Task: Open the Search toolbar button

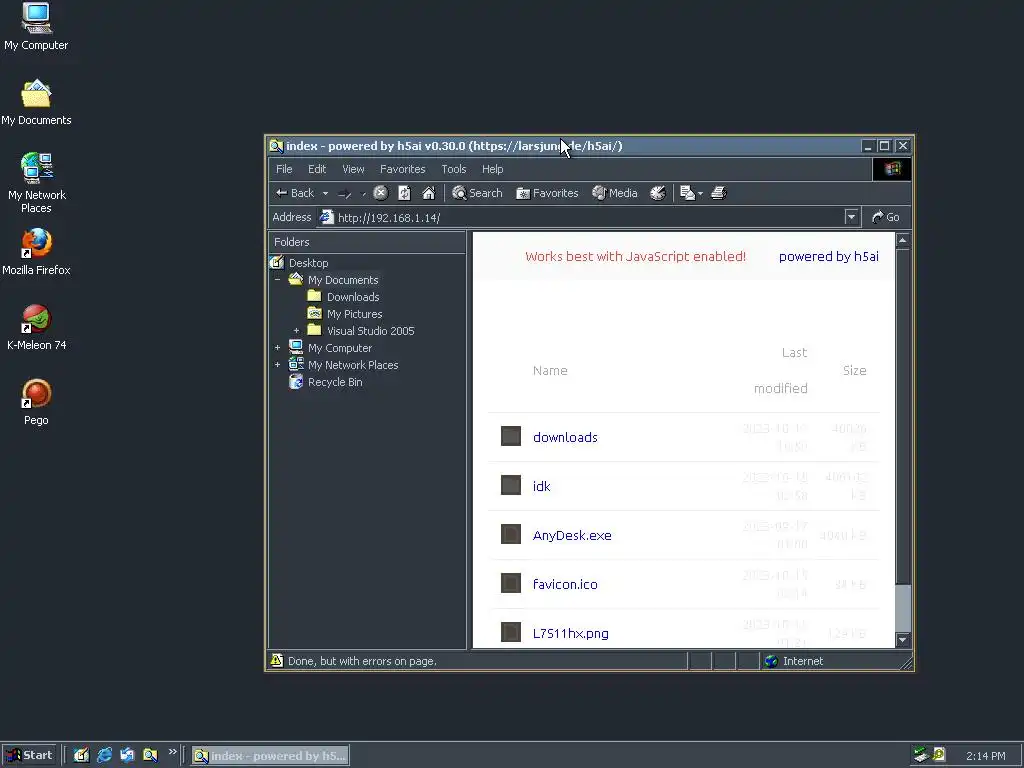Action: tap(477, 193)
